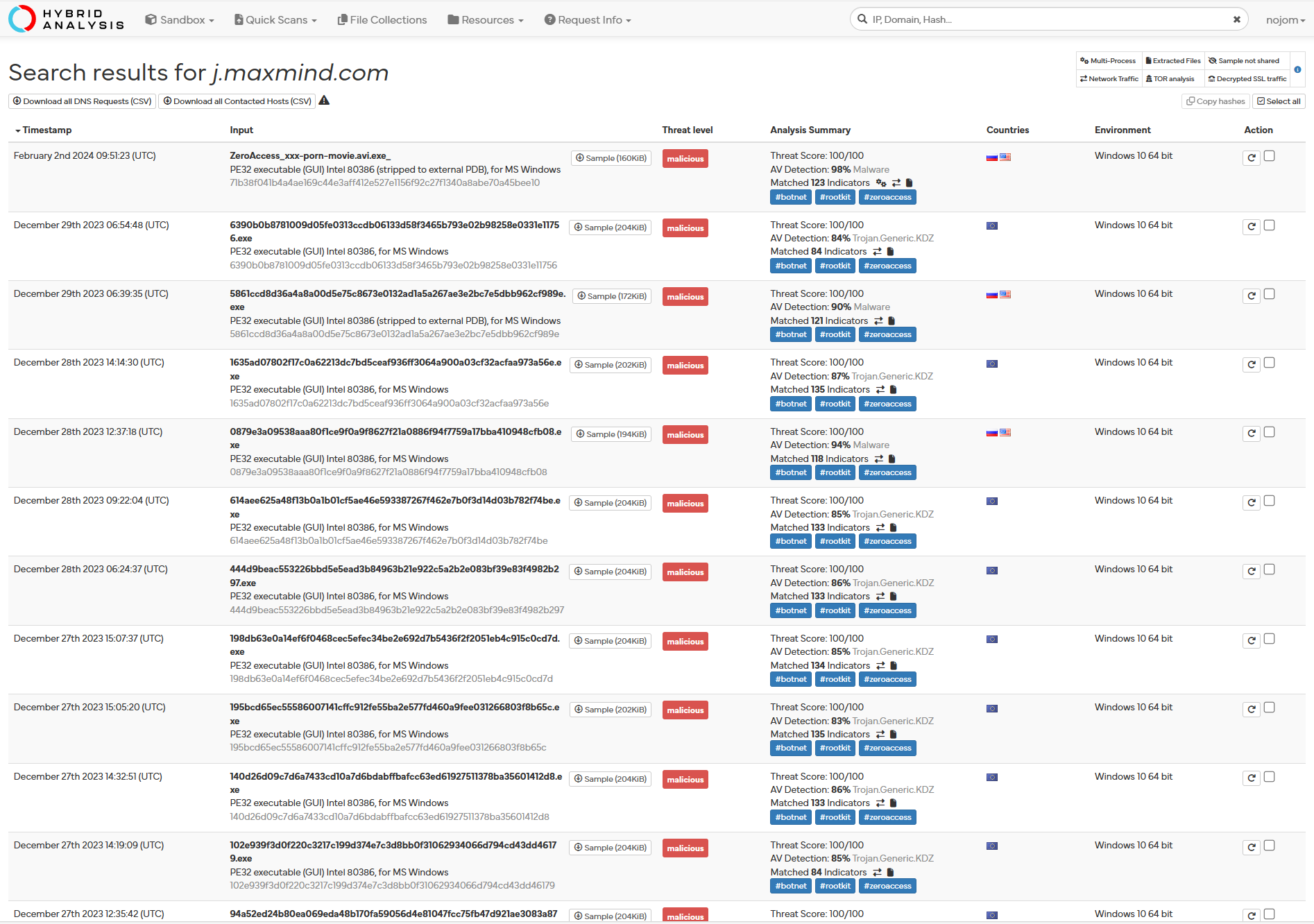Click extracted files icon in the ZeroAccess row
This screenshot has width=1314, height=924.
click(909, 183)
